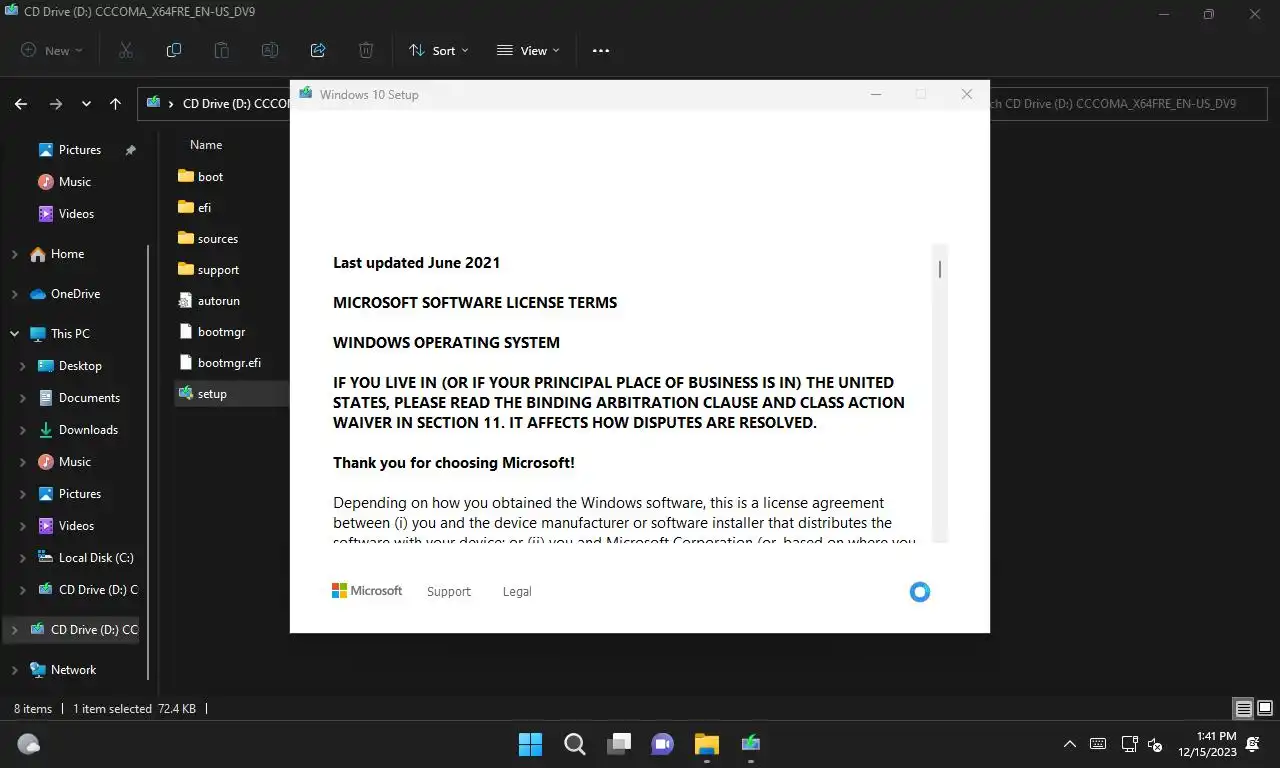Open pinned Music in Quick access
Viewport: 1280px width, 768px height.
[x=74, y=182]
